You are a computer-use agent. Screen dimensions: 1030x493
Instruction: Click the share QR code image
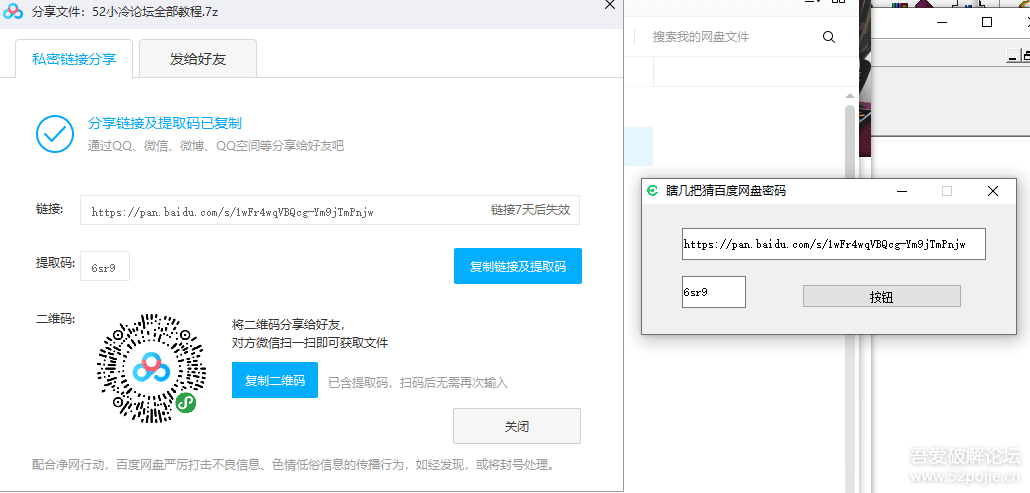pyautogui.click(x=152, y=368)
